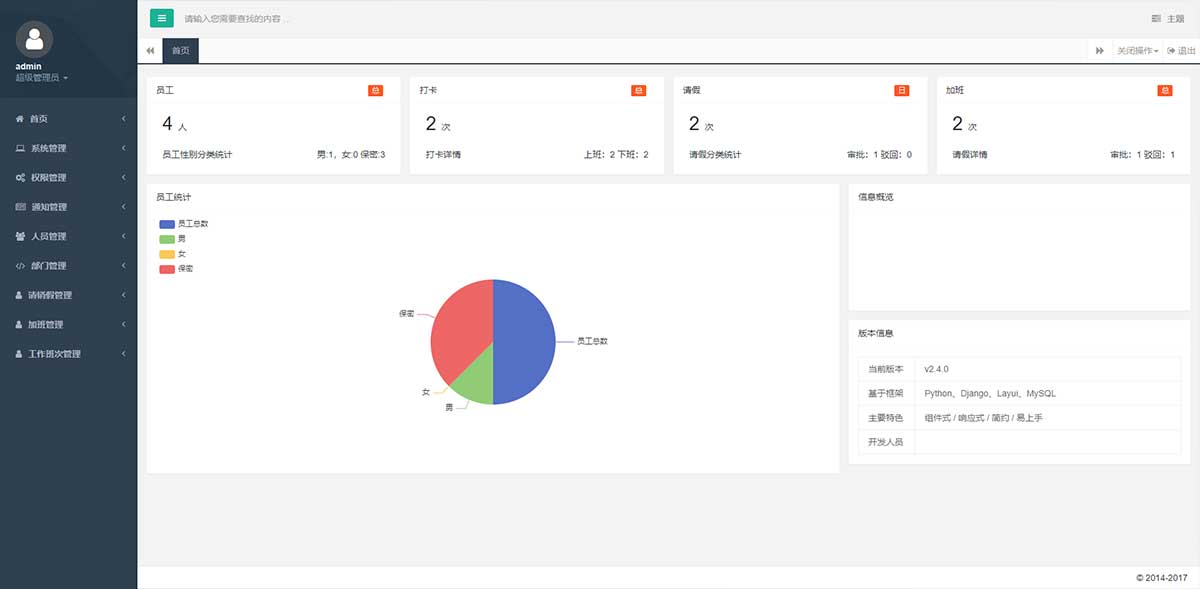Viewport: 1200px width, 589px height.
Task: Click the 退出 logout link
Action: click(x=1181, y=50)
